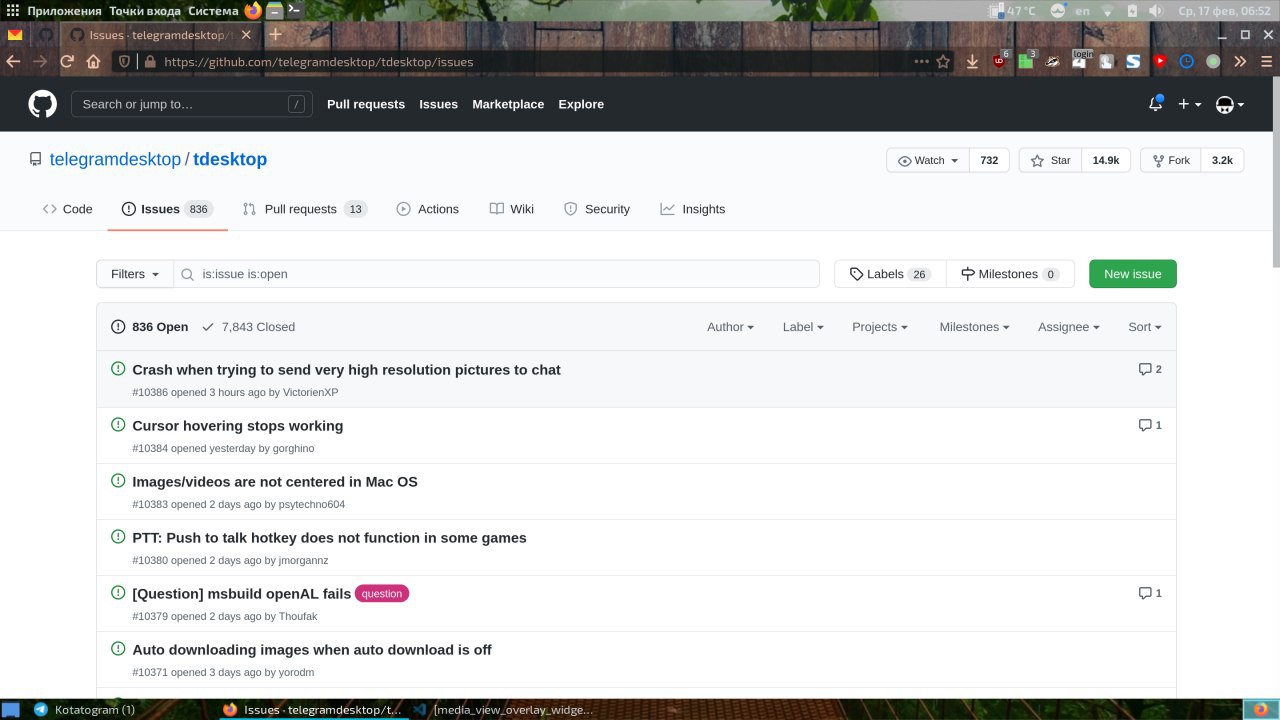
Task: Click the browser URL address bar
Action: coord(535,61)
